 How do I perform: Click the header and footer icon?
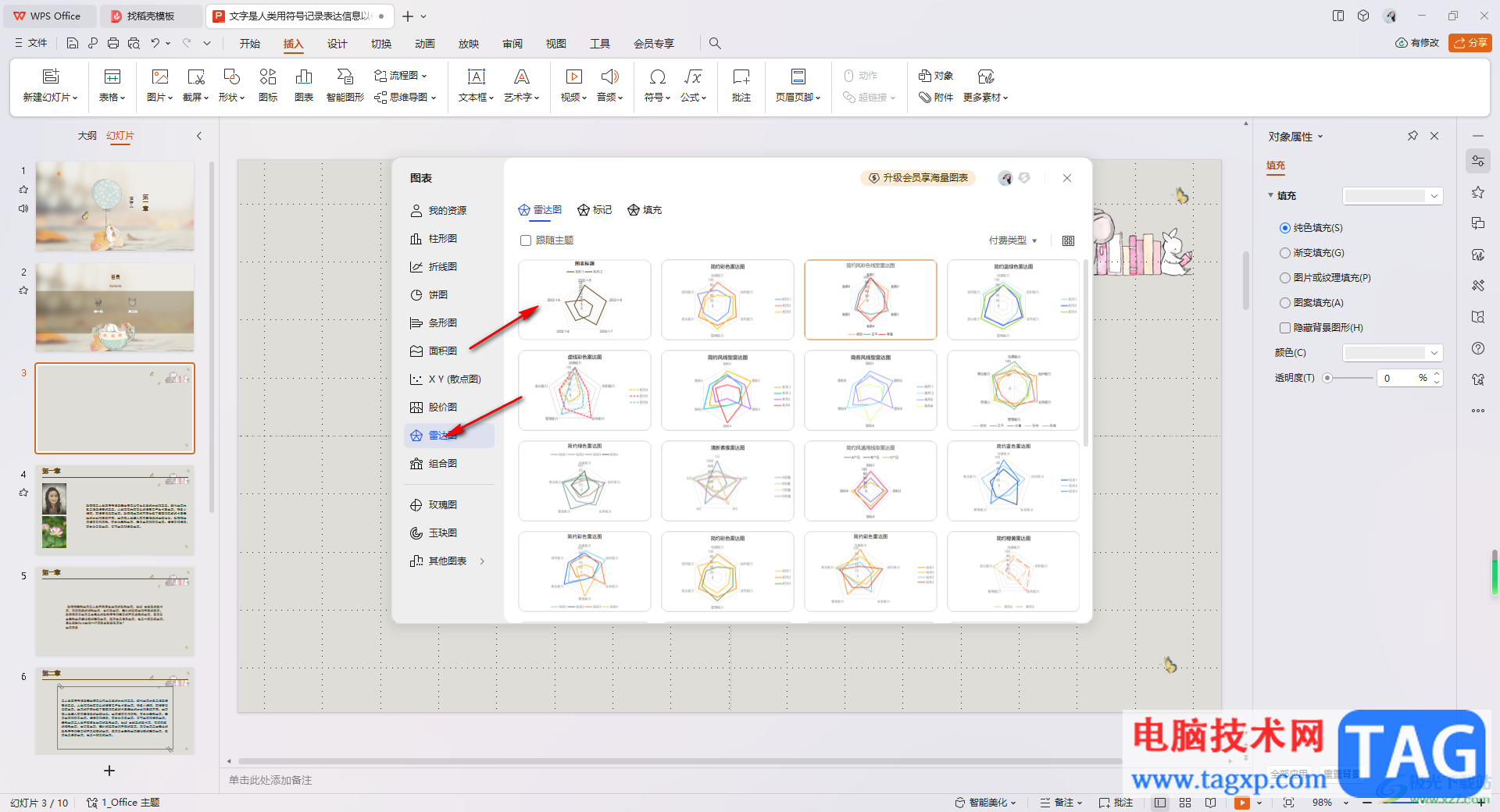pyautogui.click(x=798, y=77)
